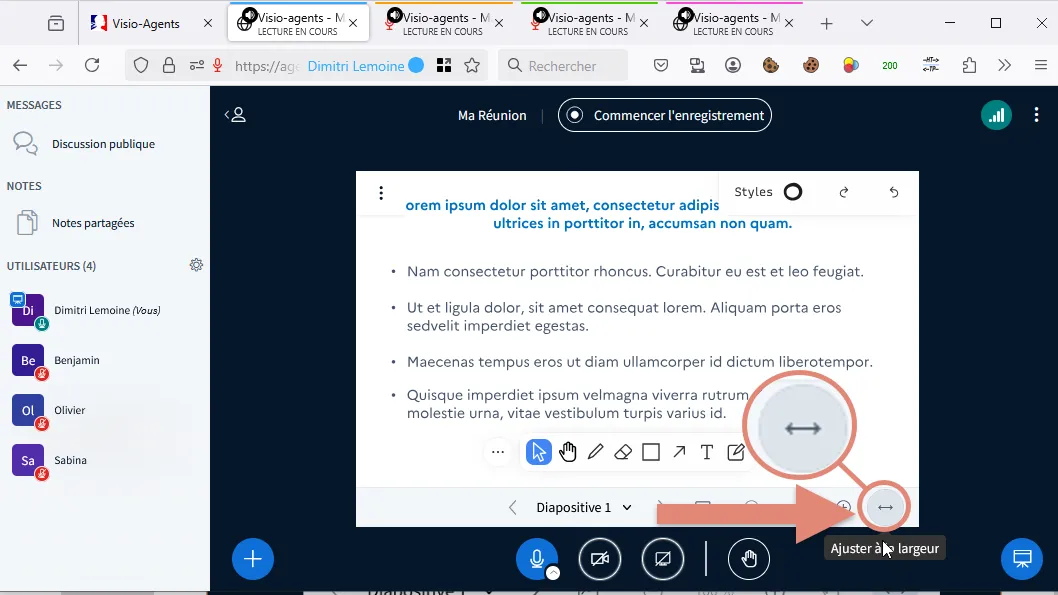Click the Dimitri Lemoine container label

click(x=366, y=65)
